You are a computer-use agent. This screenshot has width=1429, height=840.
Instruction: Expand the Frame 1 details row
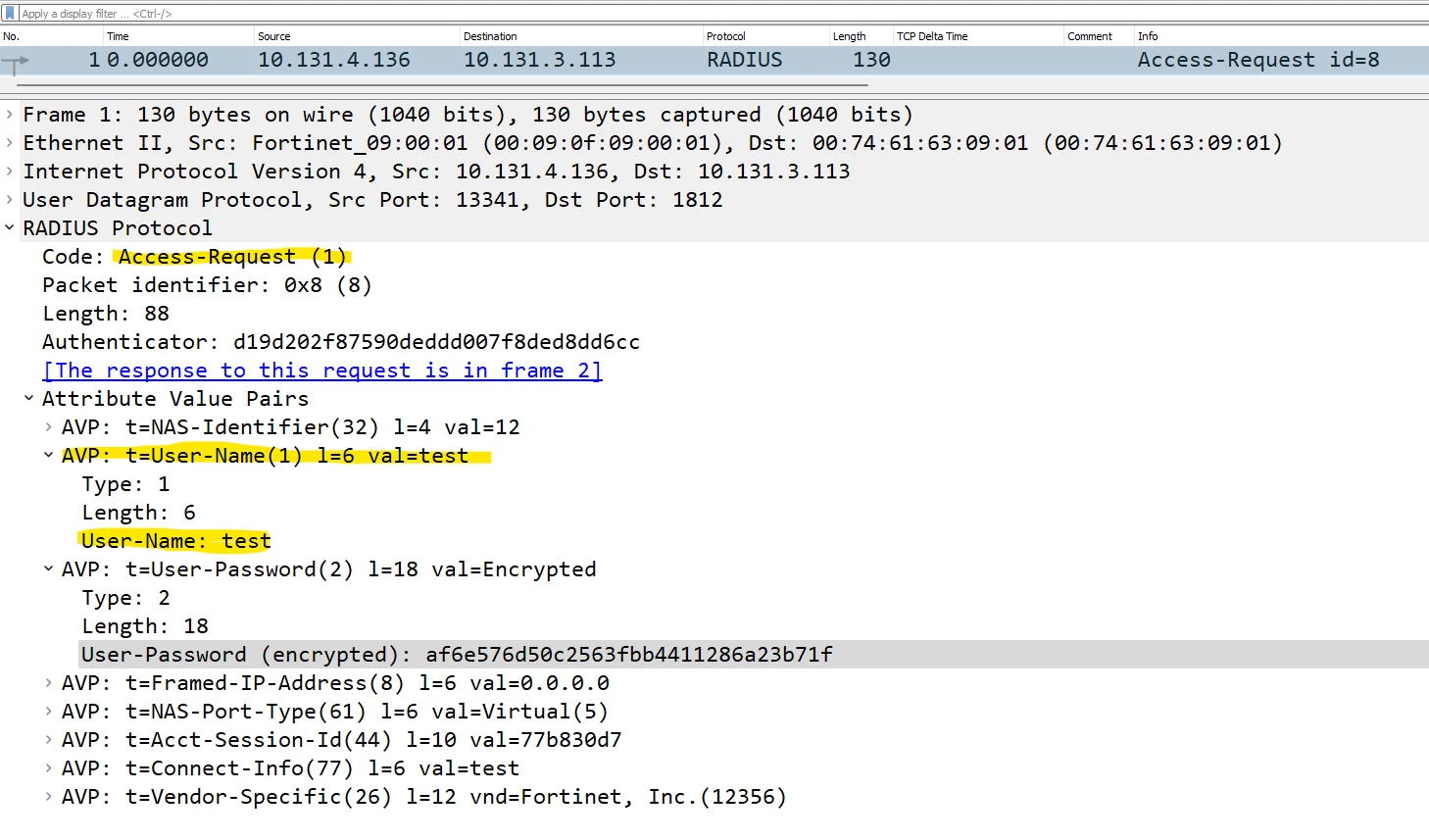coord(9,115)
